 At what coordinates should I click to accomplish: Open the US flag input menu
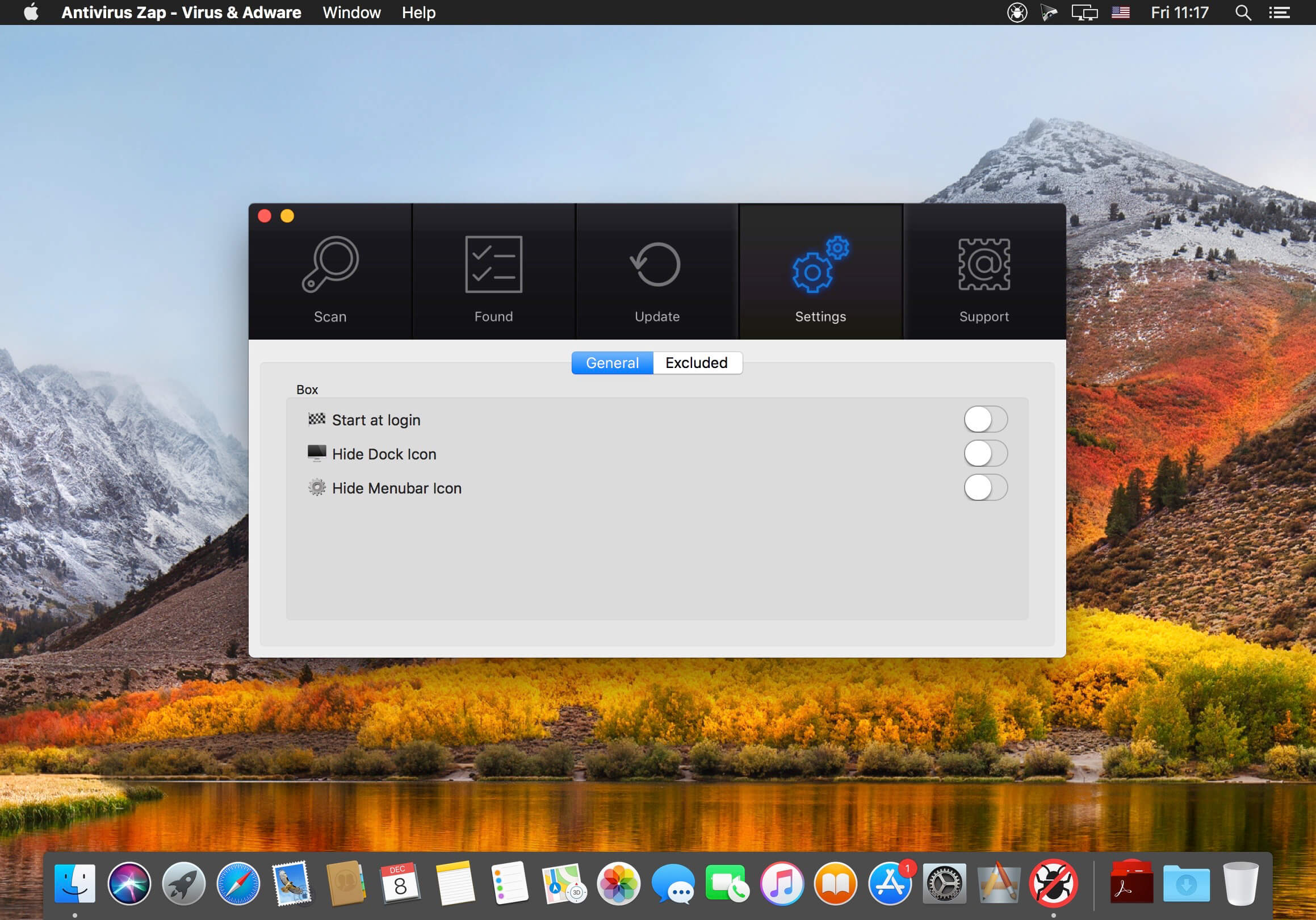[x=1121, y=12]
